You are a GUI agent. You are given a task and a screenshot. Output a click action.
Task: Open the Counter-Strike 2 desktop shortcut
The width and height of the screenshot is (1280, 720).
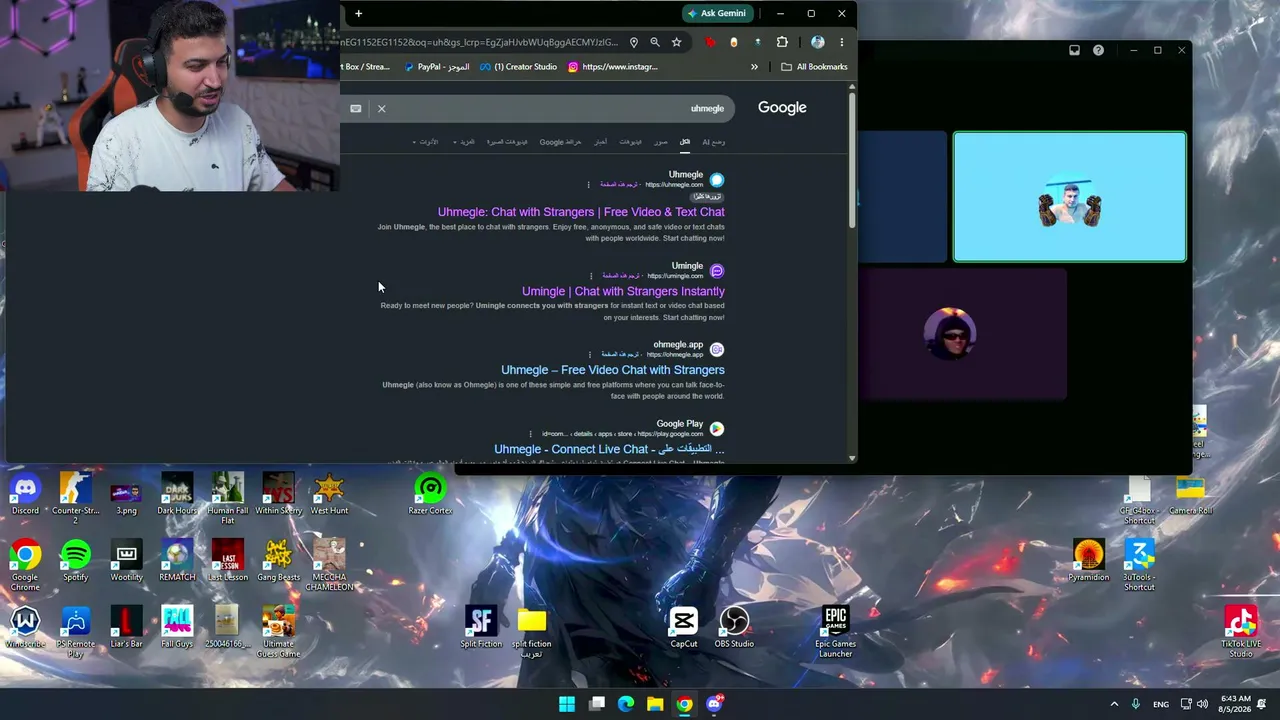[76, 498]
